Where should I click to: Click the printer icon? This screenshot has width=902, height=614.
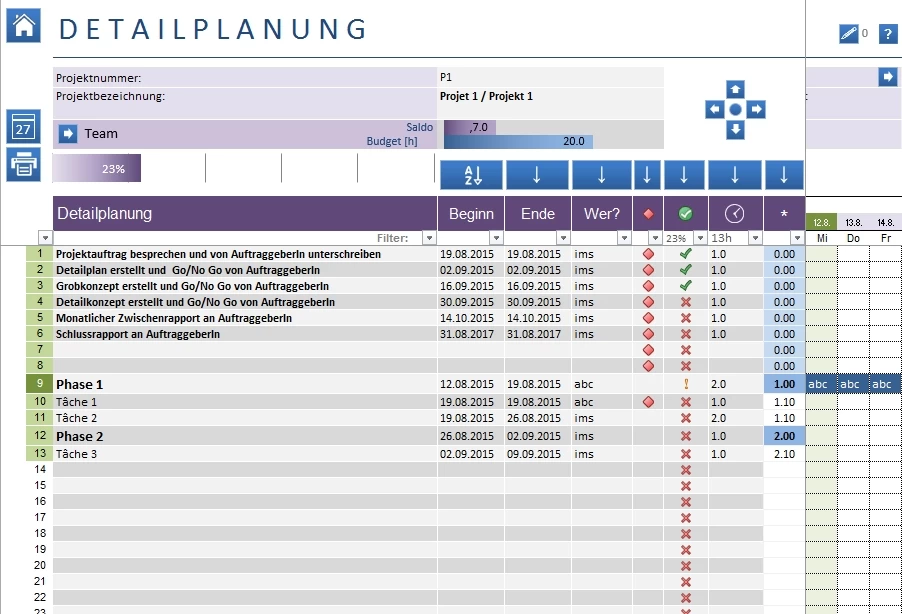click(23, 164)
